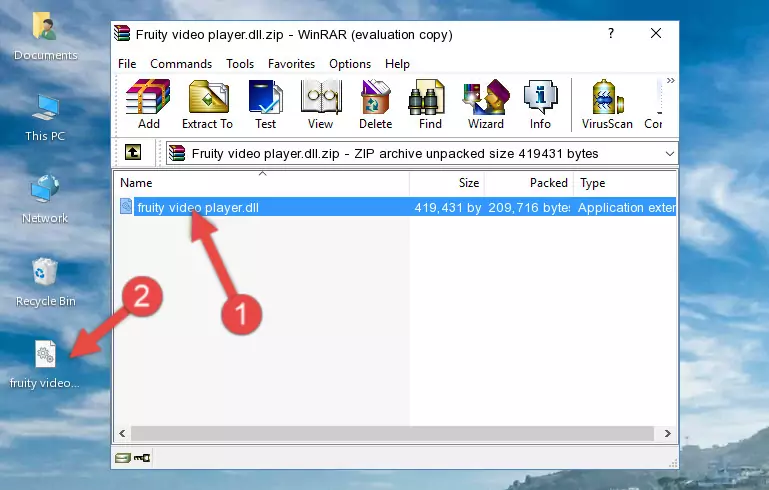Expand the toolbar overflow chevron

point(670,80)
